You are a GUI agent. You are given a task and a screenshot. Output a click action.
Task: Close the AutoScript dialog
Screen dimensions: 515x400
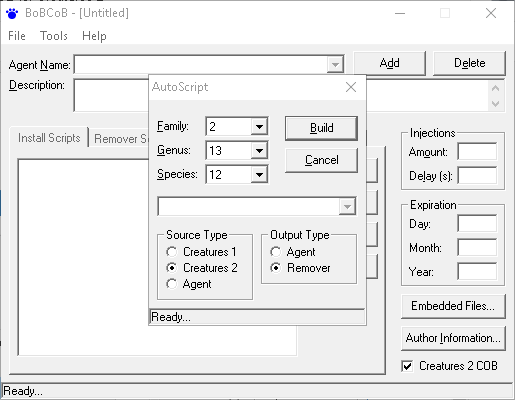[351, 87]
